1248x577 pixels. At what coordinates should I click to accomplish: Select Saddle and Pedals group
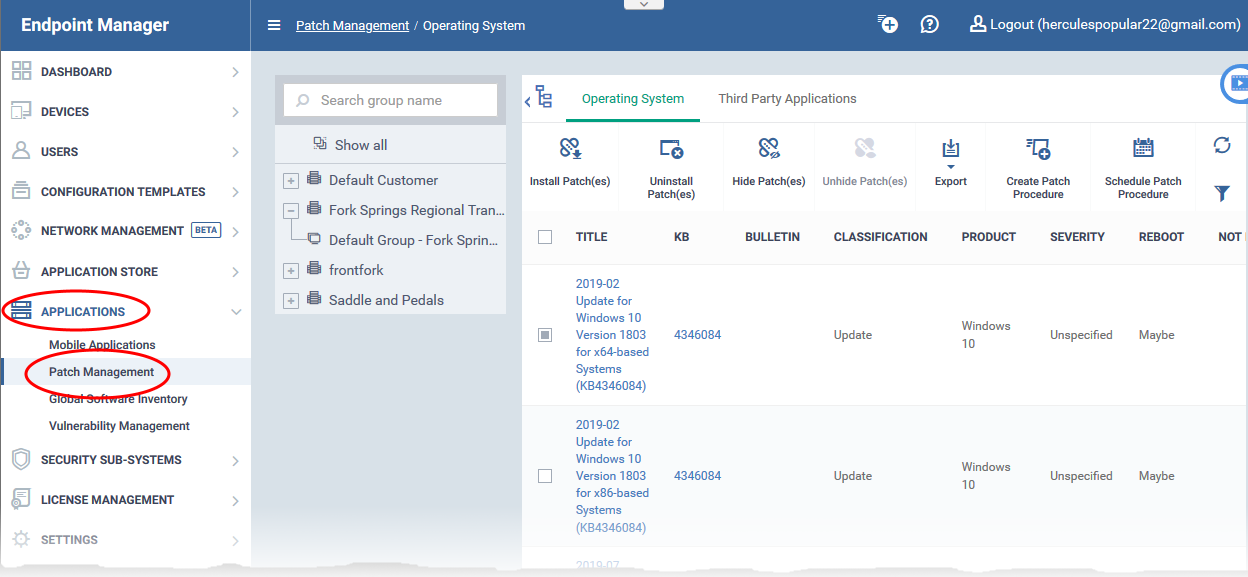tap(386, 300)
